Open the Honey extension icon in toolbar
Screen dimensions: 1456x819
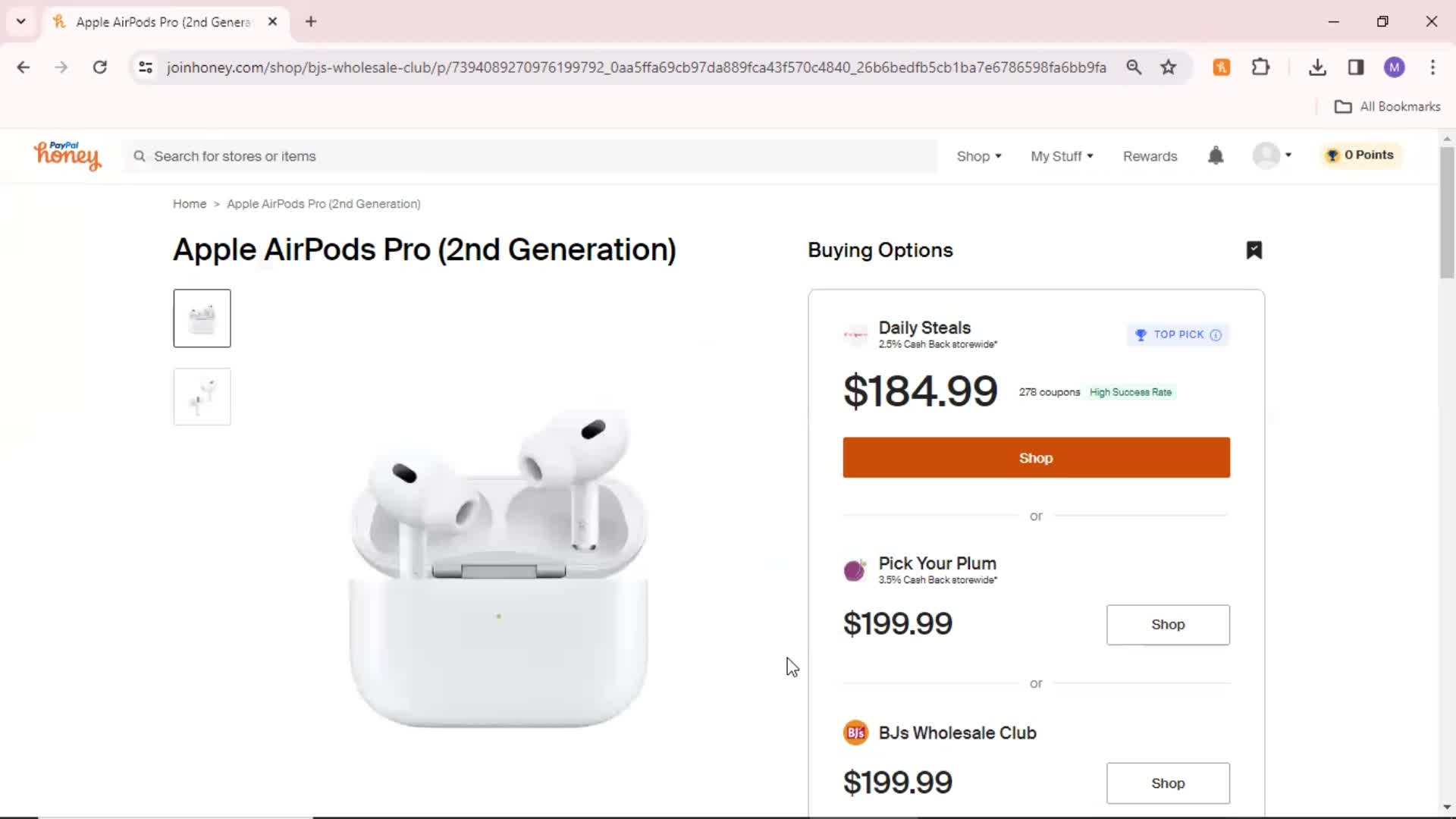pos(1221,67)
